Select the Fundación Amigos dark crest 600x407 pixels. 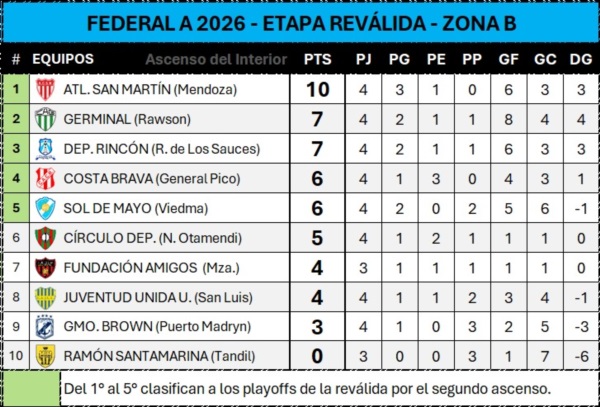point(46,268)
